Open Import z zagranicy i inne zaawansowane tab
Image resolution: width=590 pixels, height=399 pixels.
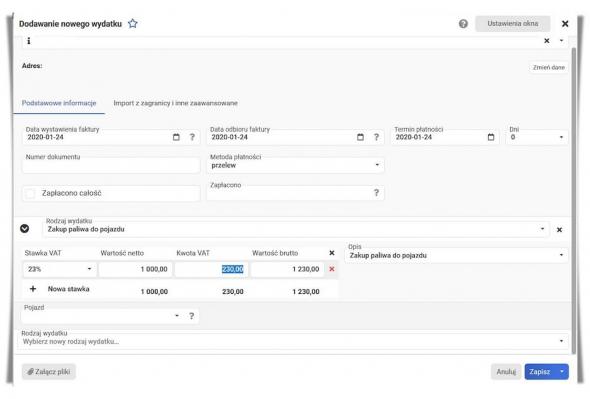click(x=175, y=103)
